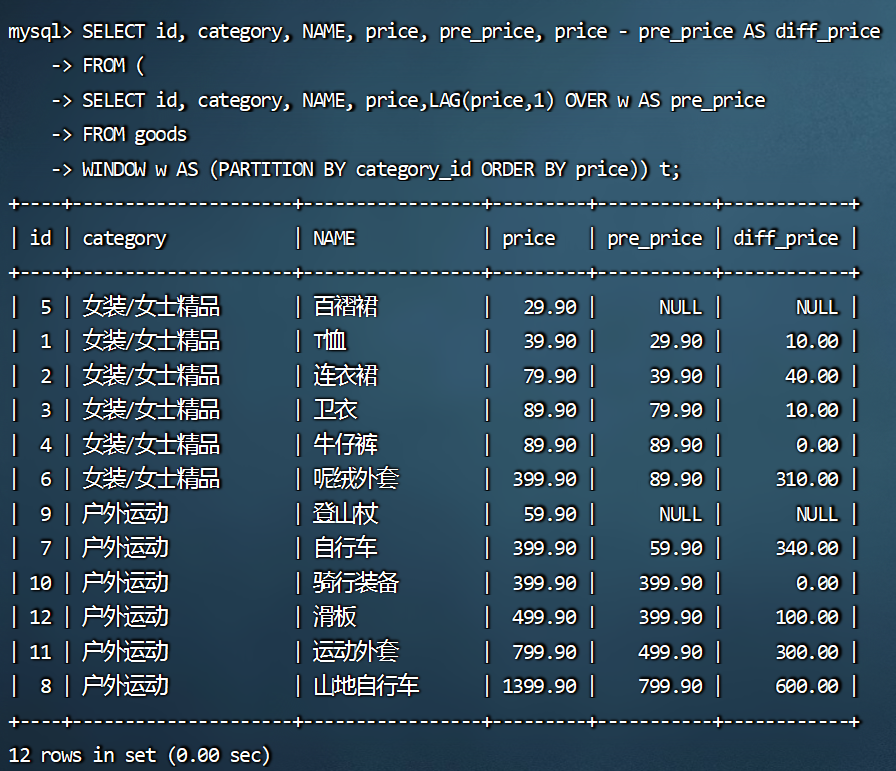Click the product name 山地自行车
The width and height of the screenshot is (896, 771).
366,686
